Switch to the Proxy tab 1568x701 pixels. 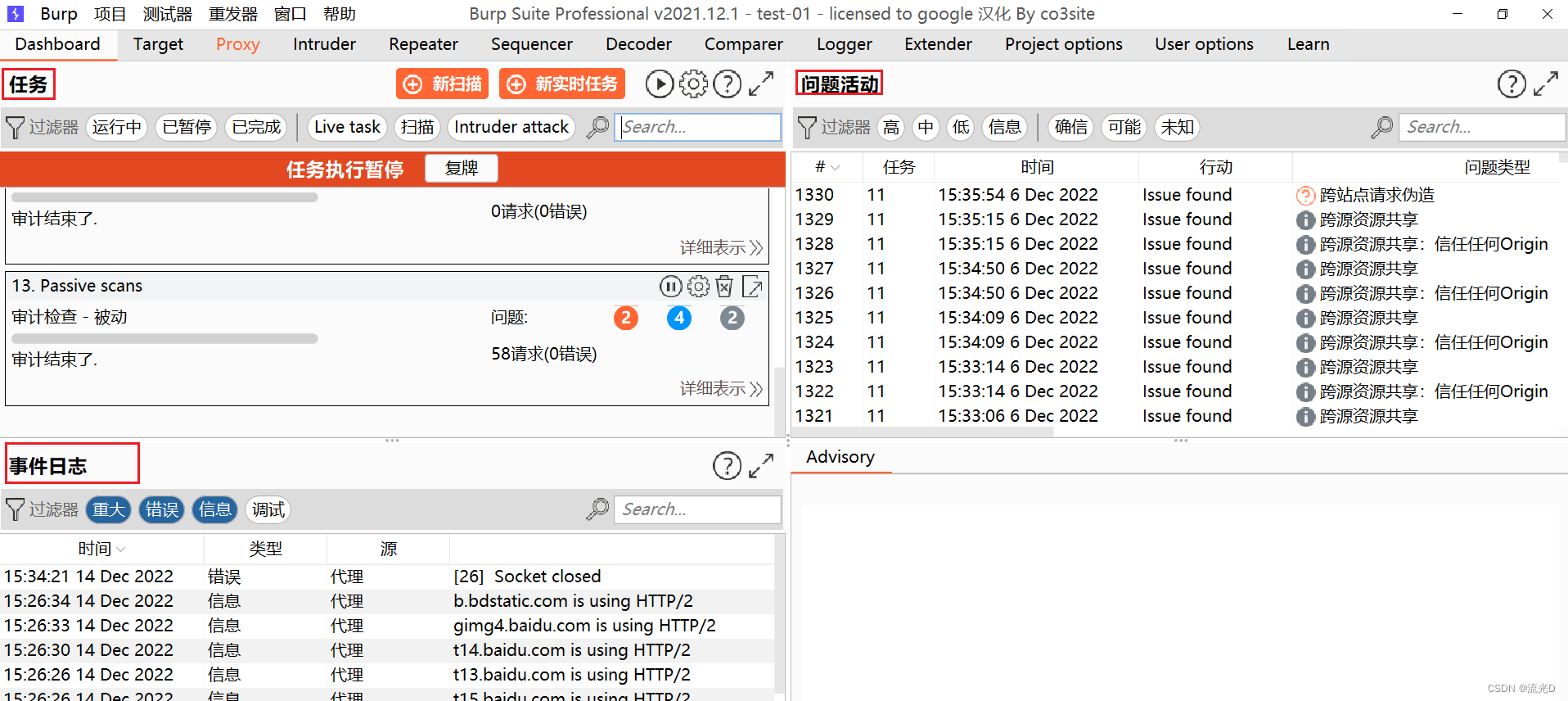click(x=238, y=44)
